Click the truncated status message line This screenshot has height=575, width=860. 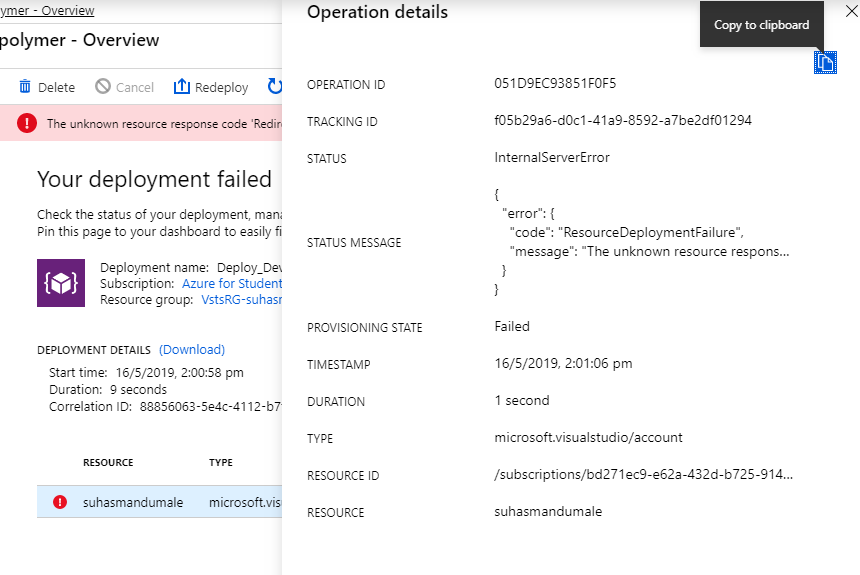pyautogui.click(x=649, y=252)
